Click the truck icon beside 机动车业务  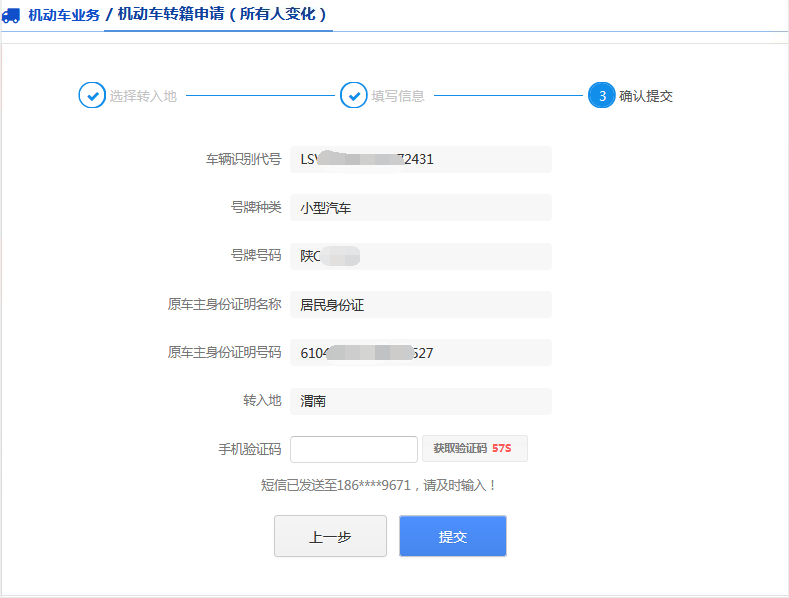pos(12,15)
